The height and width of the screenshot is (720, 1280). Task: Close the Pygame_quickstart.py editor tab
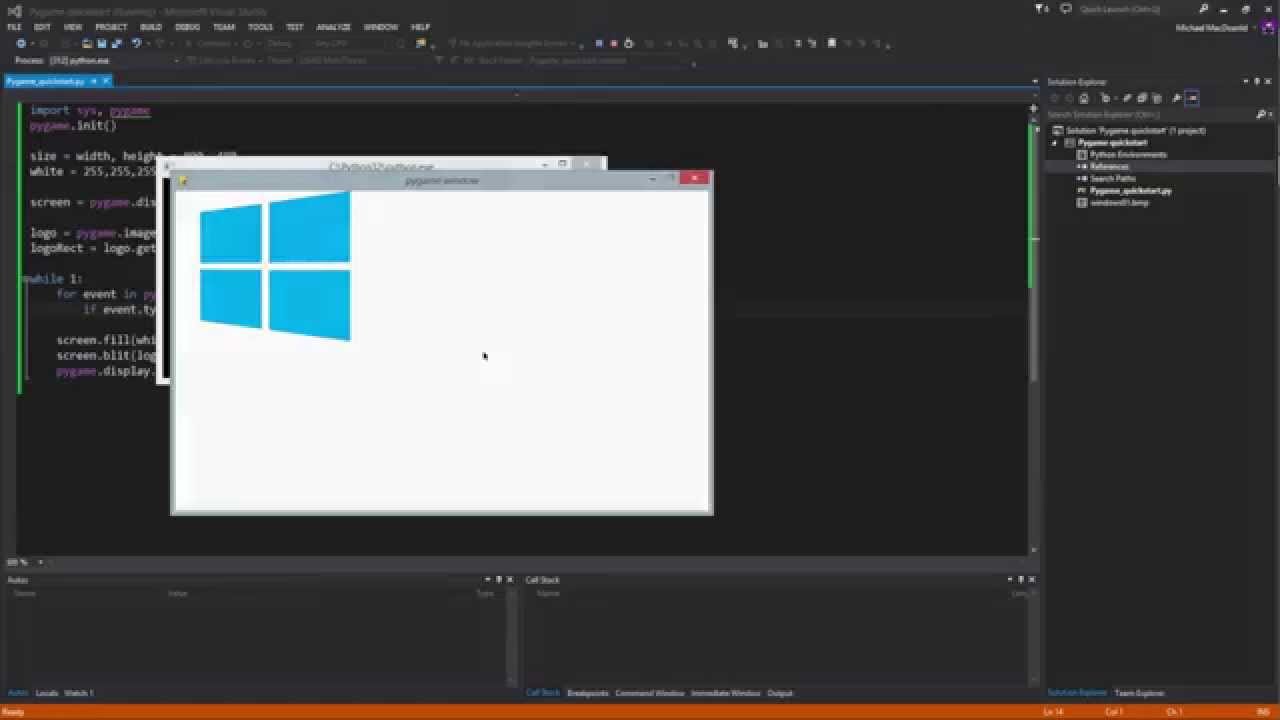(x=106, y=81)
